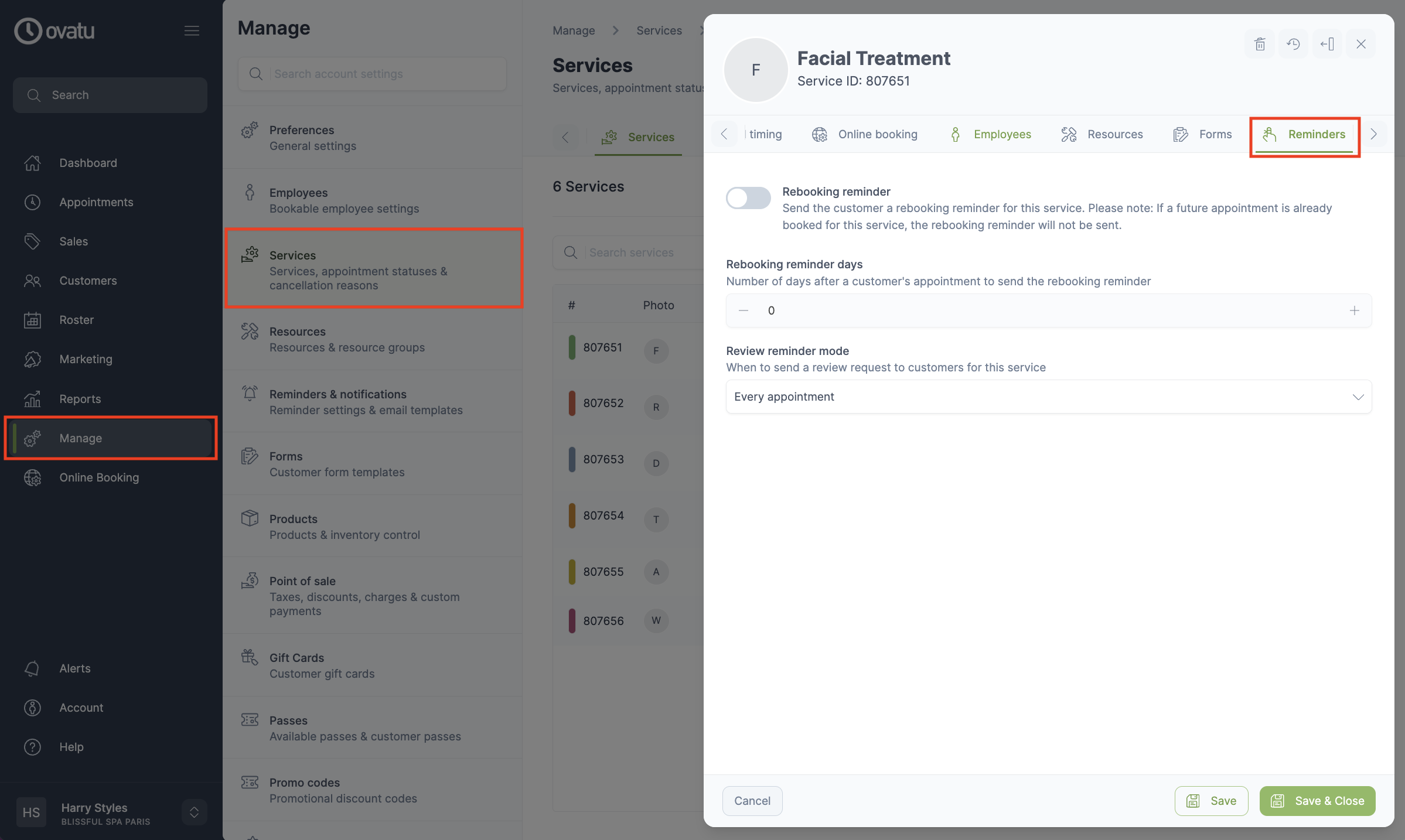
Task: Click the rebooking reminder days value field
Action: coord(1048,310)
